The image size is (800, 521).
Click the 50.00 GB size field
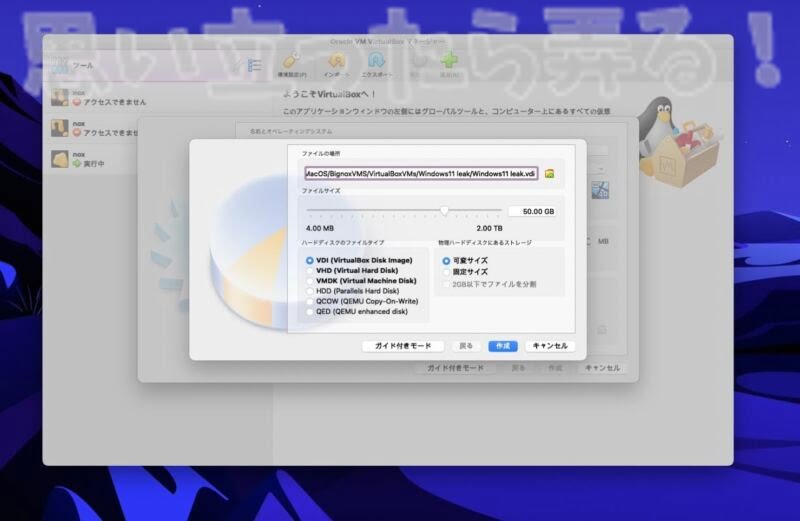(x=532, y=211)
